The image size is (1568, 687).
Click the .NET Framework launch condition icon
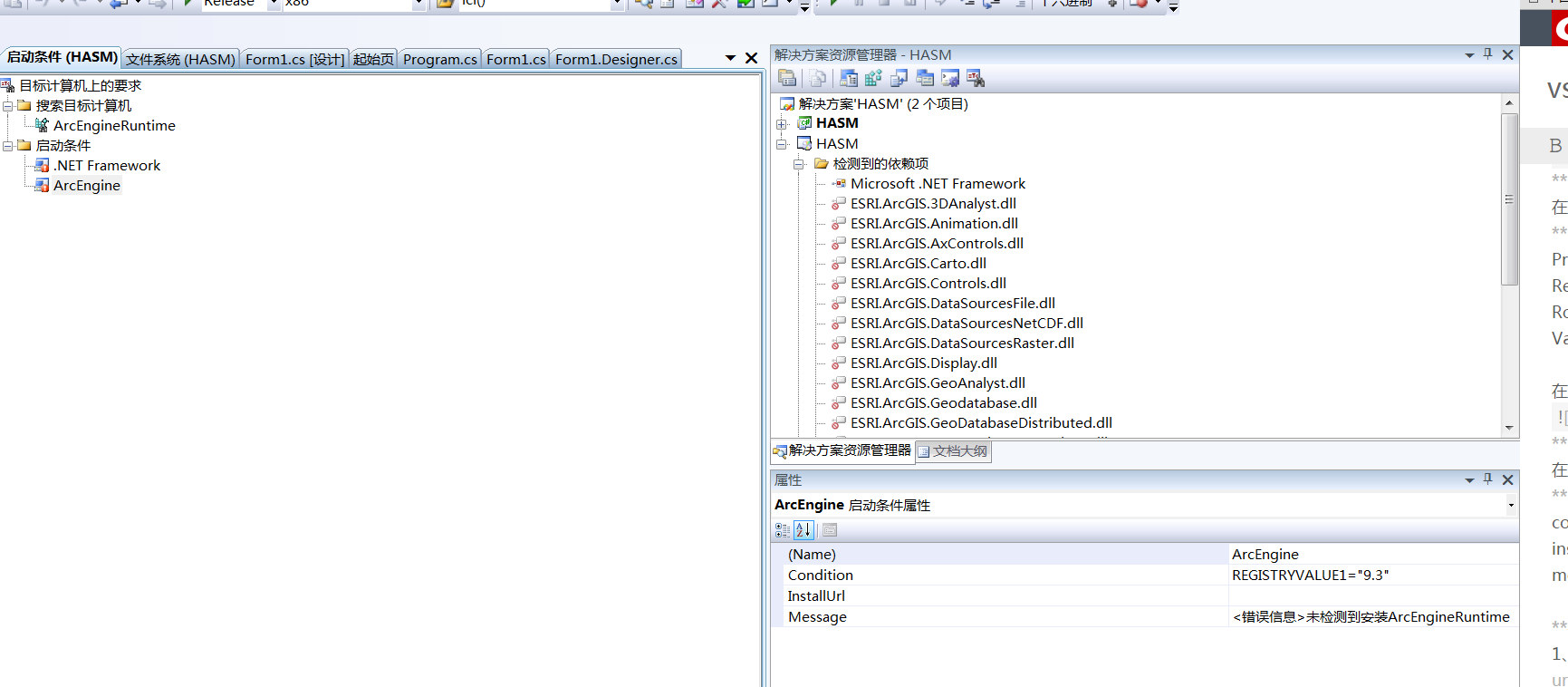coord(42,165)
